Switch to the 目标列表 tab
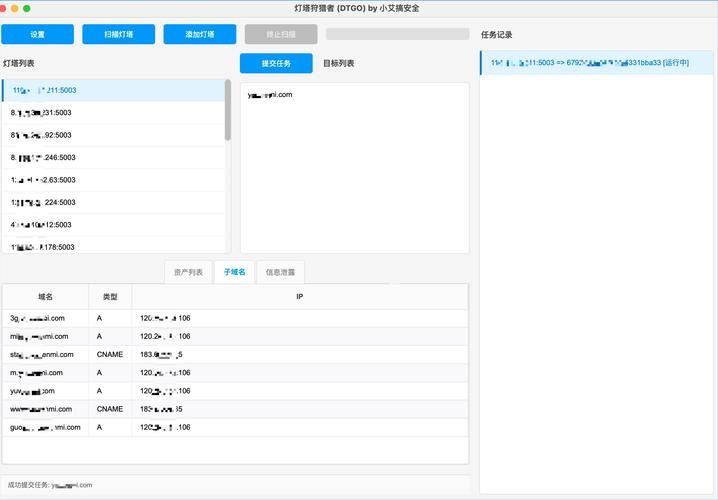Viewport: 718px width, 500px height. (338, 63)
